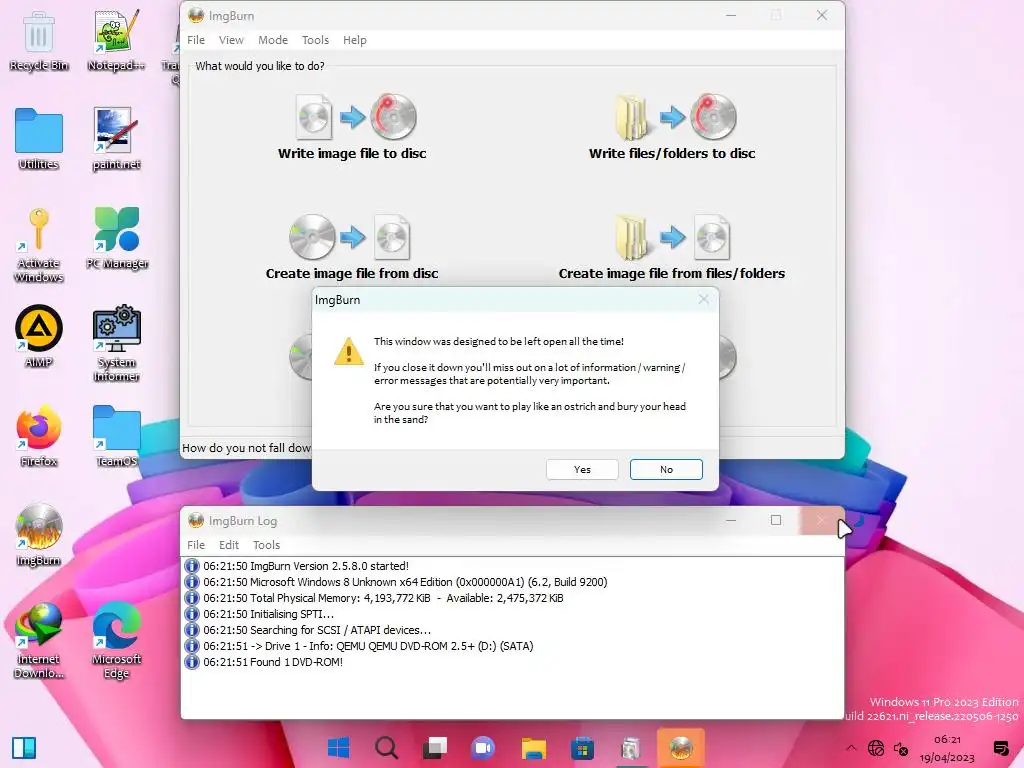Click the Microsoft Edge desktop shortcut
This screenshot has height=768, width=1024.
click(x=116, y=641)
